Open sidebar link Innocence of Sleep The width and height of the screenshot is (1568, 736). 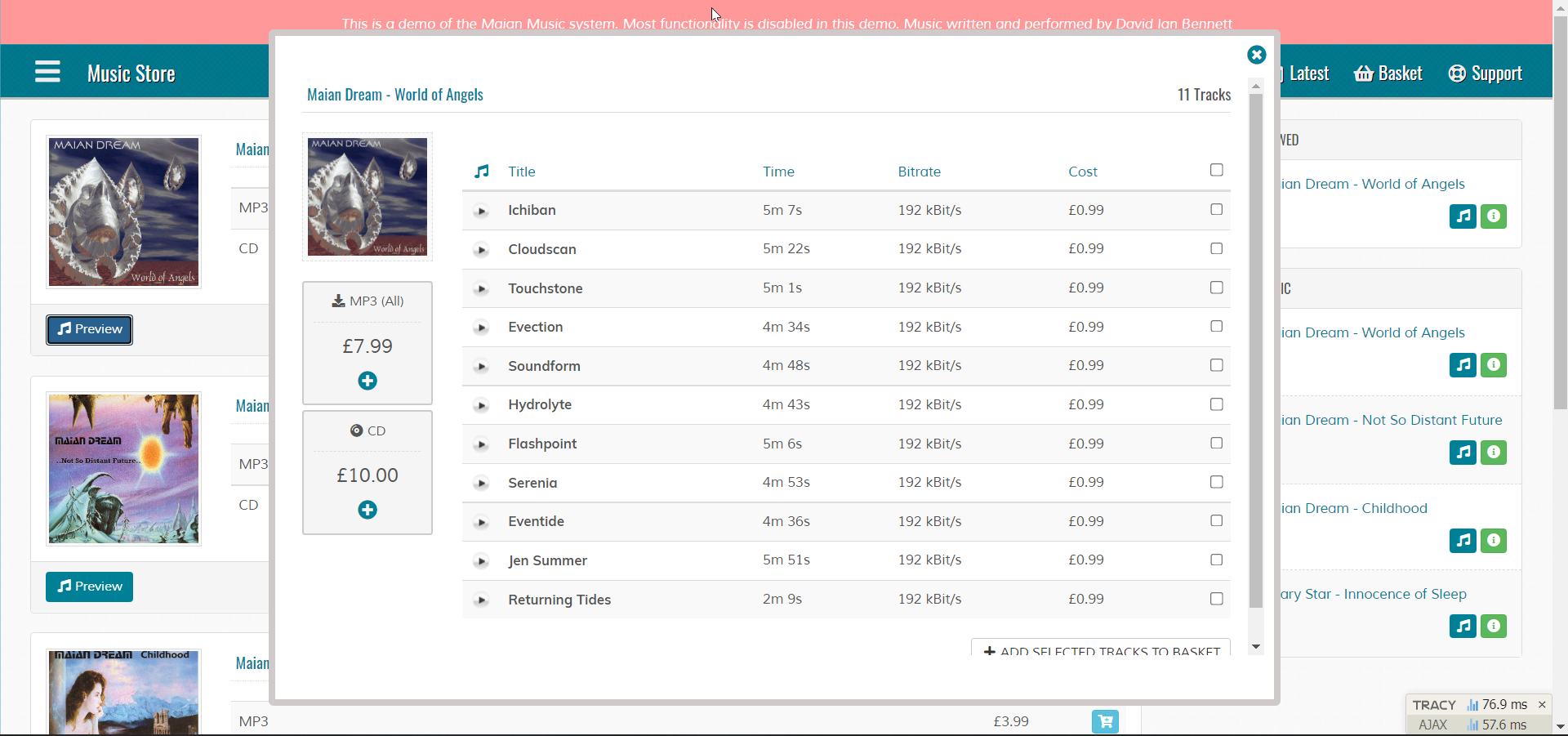point(1374,594)
